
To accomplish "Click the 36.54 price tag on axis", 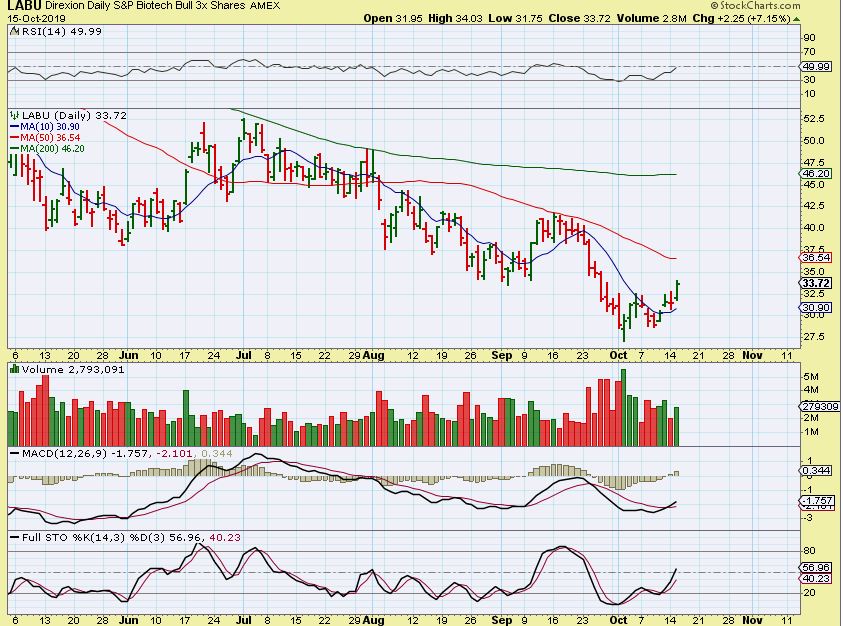I will [816, 258].
